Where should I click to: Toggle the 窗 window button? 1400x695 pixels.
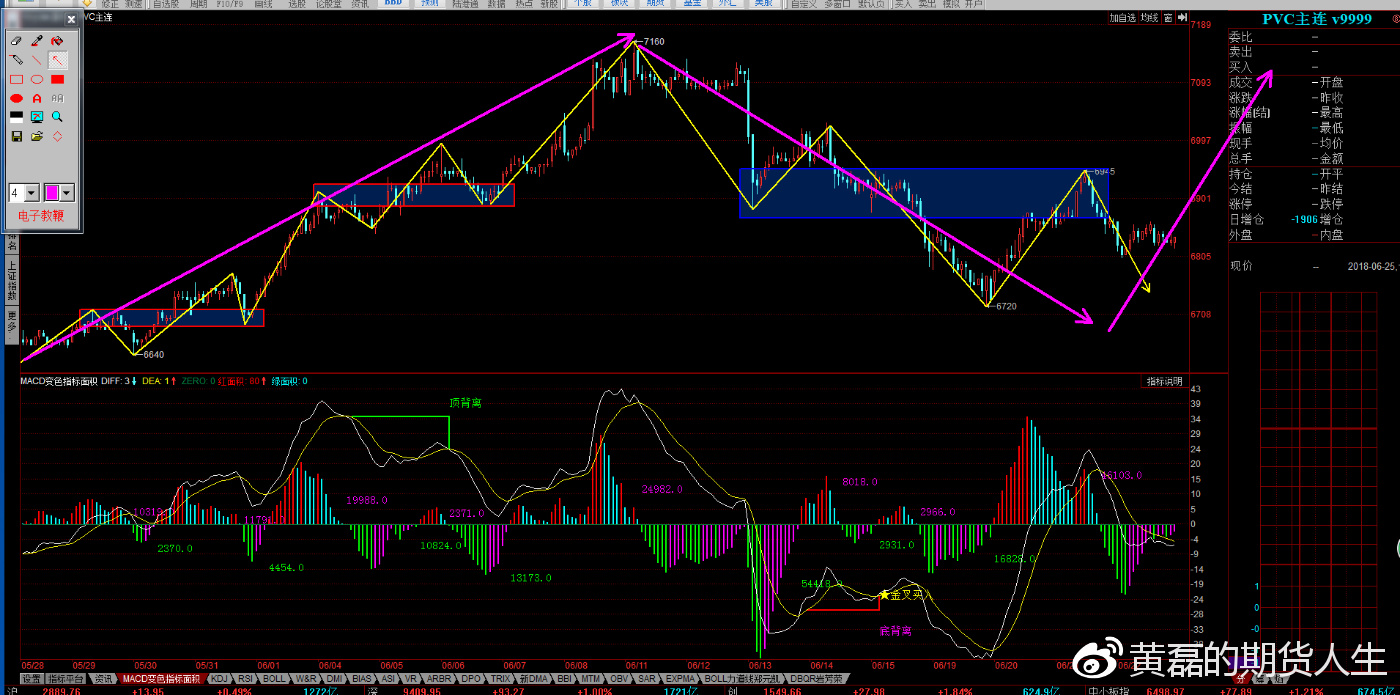(x=1167, y=18)
